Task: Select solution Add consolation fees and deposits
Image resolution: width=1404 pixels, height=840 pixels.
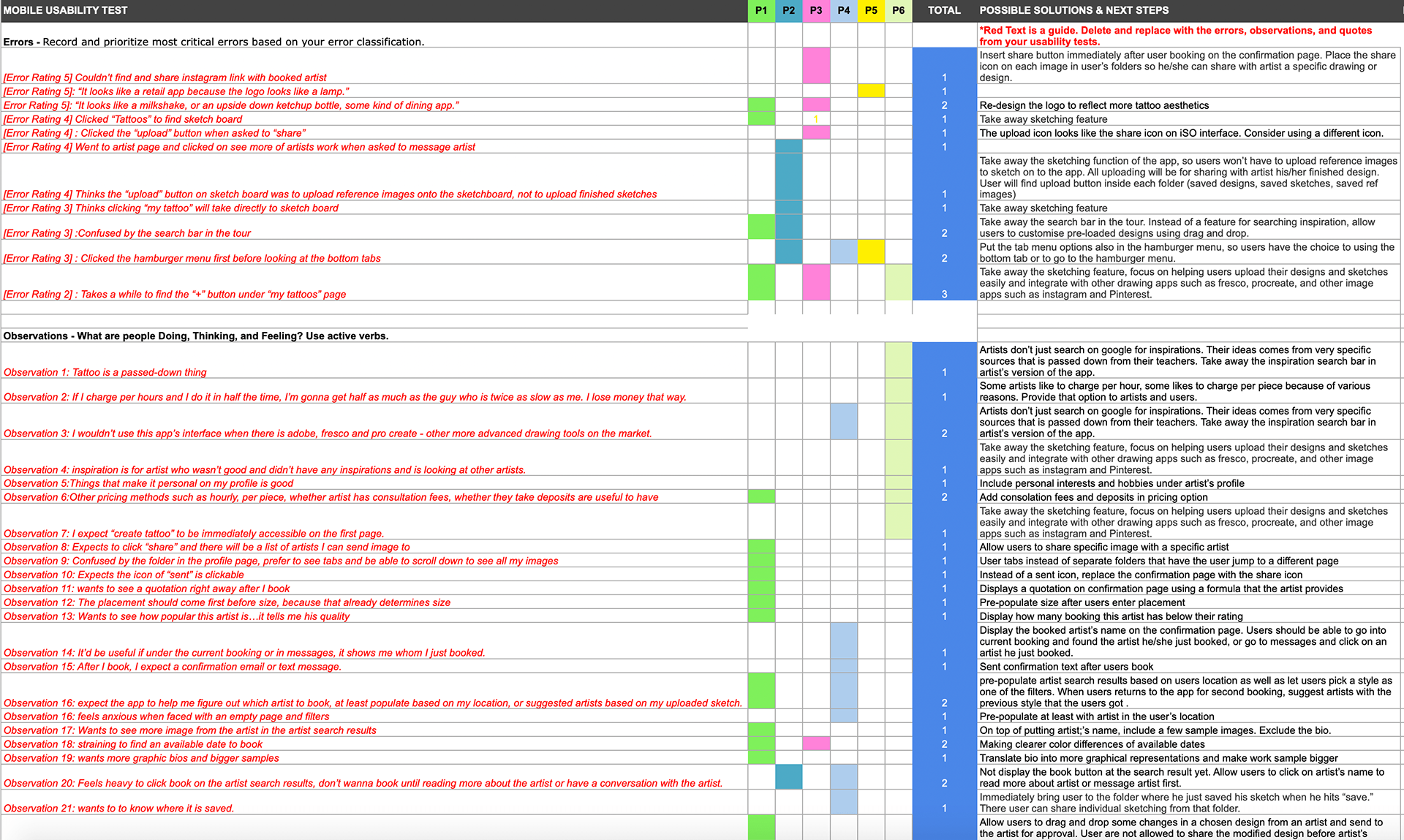Action: (1190, 497)
